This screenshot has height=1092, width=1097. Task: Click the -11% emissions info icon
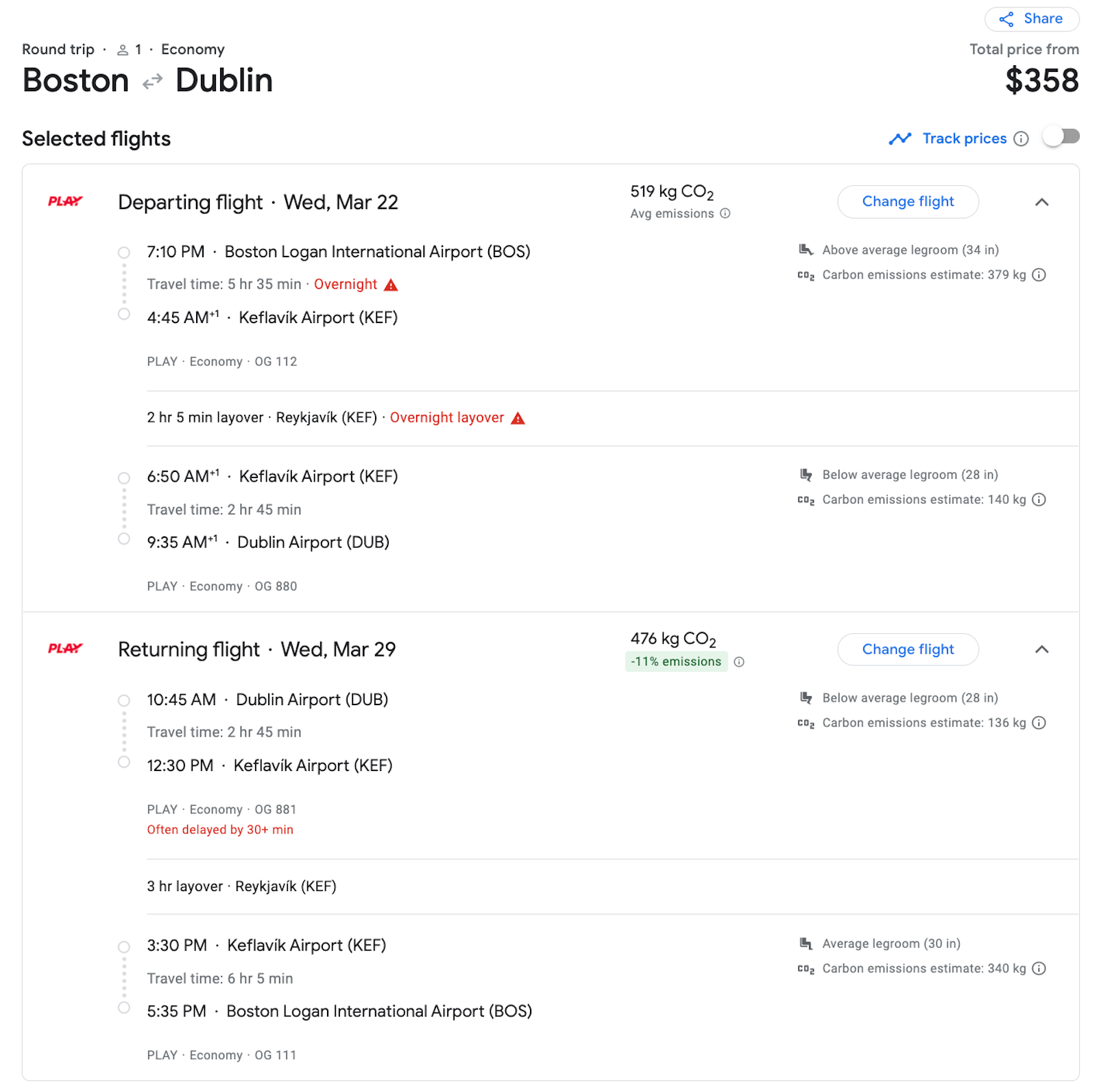coord(738,662)
